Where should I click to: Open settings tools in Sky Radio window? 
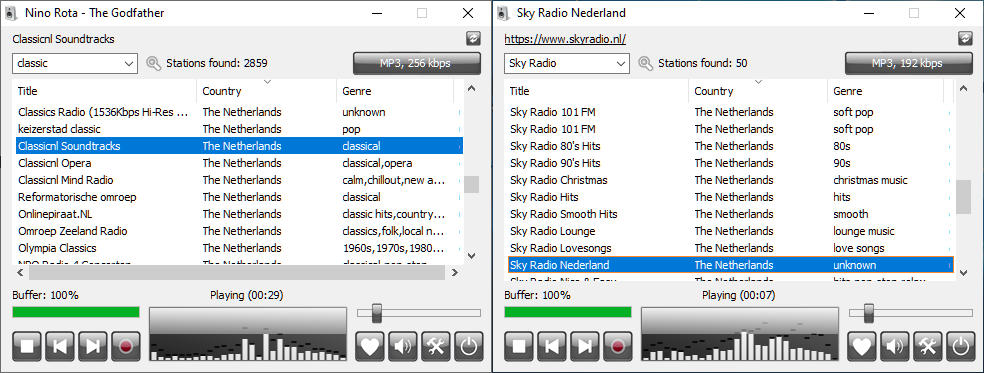point(929,346)
